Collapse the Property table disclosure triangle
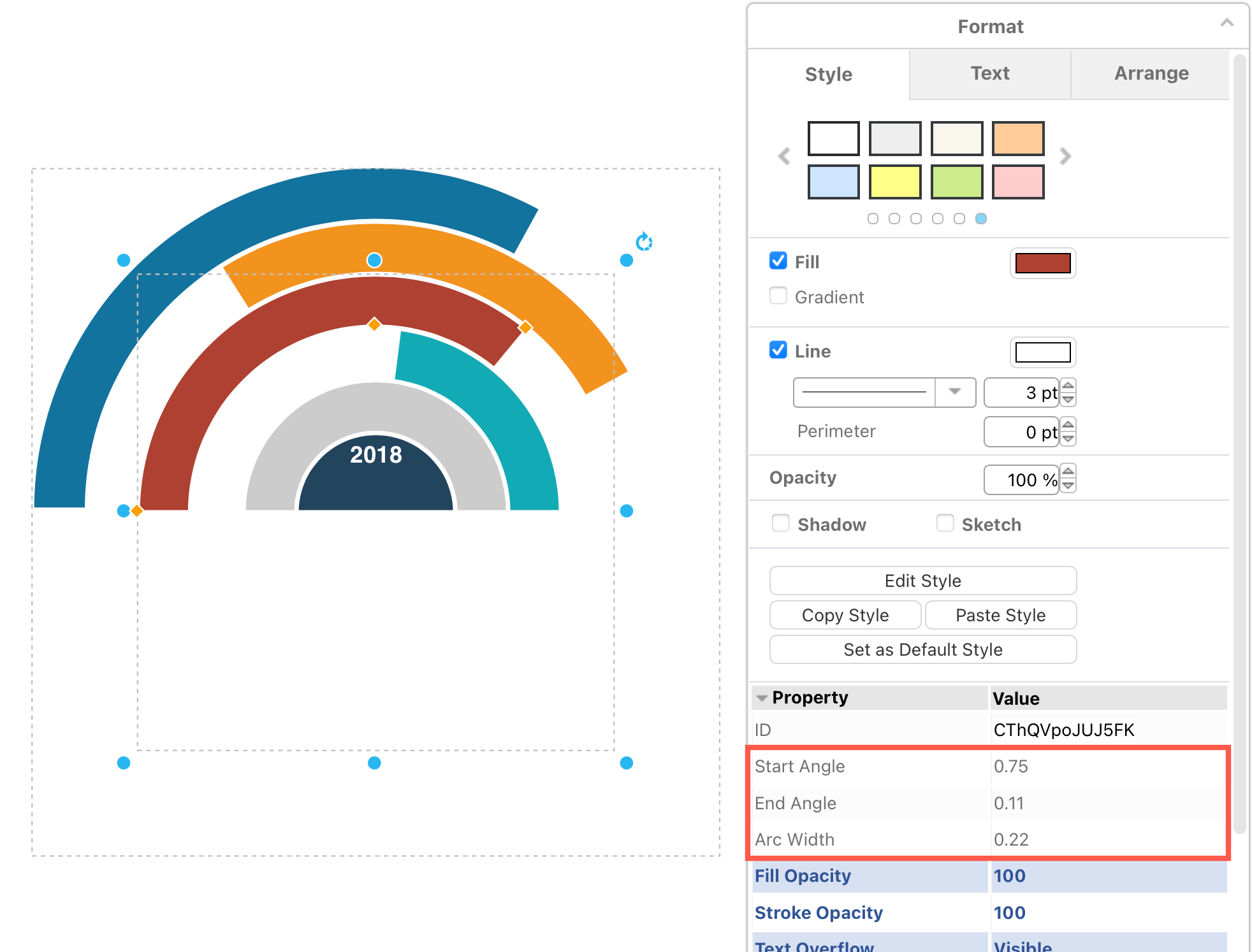Viewport: 1252px width, 952px height. pyautogui.click(x=762, y=698)
